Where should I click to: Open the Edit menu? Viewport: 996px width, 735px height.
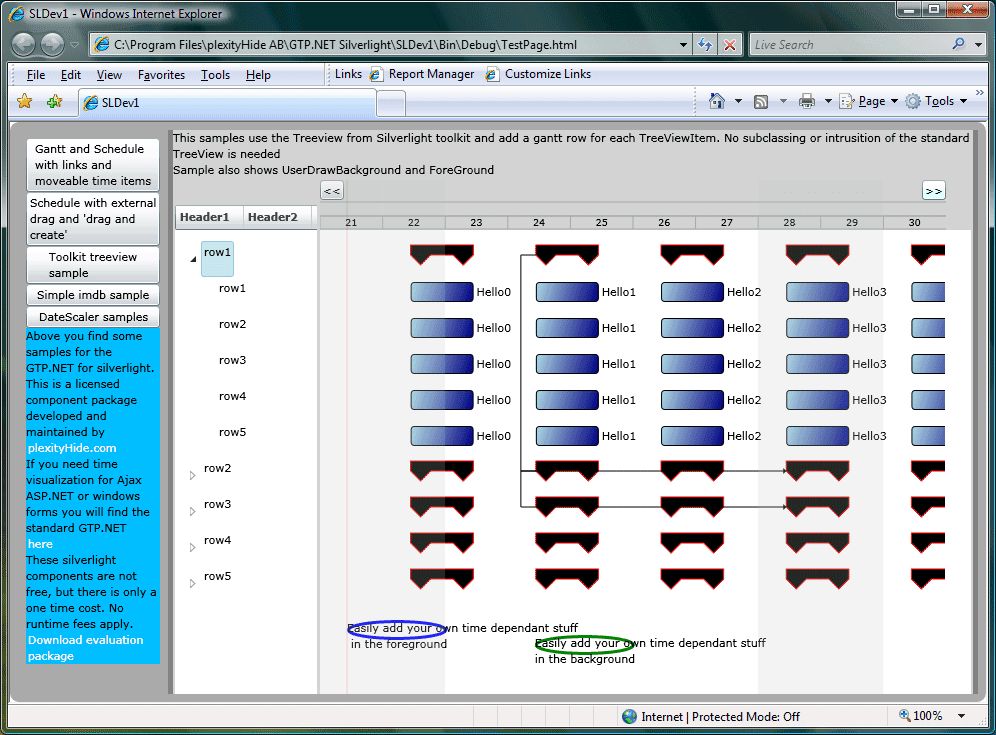[x=71, y=75]
